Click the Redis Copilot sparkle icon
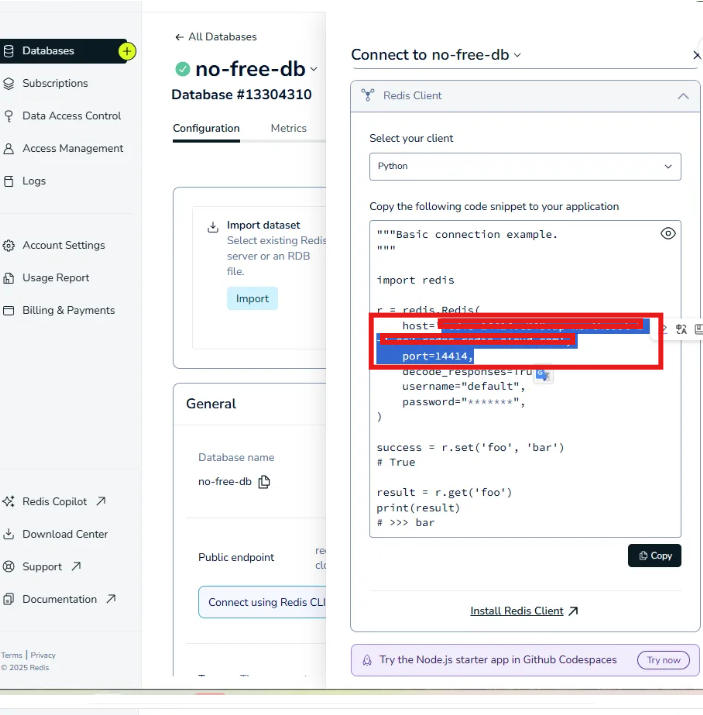The height and width of the screenshot is (715, 703). tap(8, 502)
